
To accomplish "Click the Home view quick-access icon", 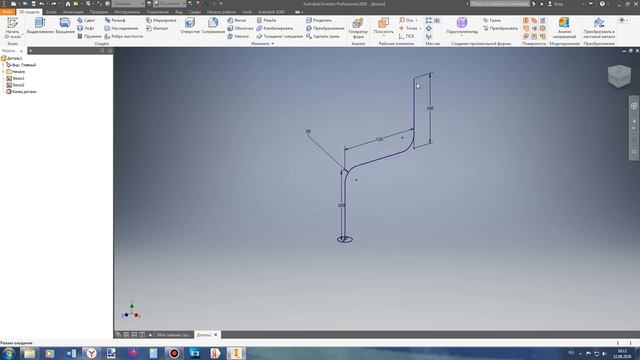I will pyautogui.click(x=68, y=4).
